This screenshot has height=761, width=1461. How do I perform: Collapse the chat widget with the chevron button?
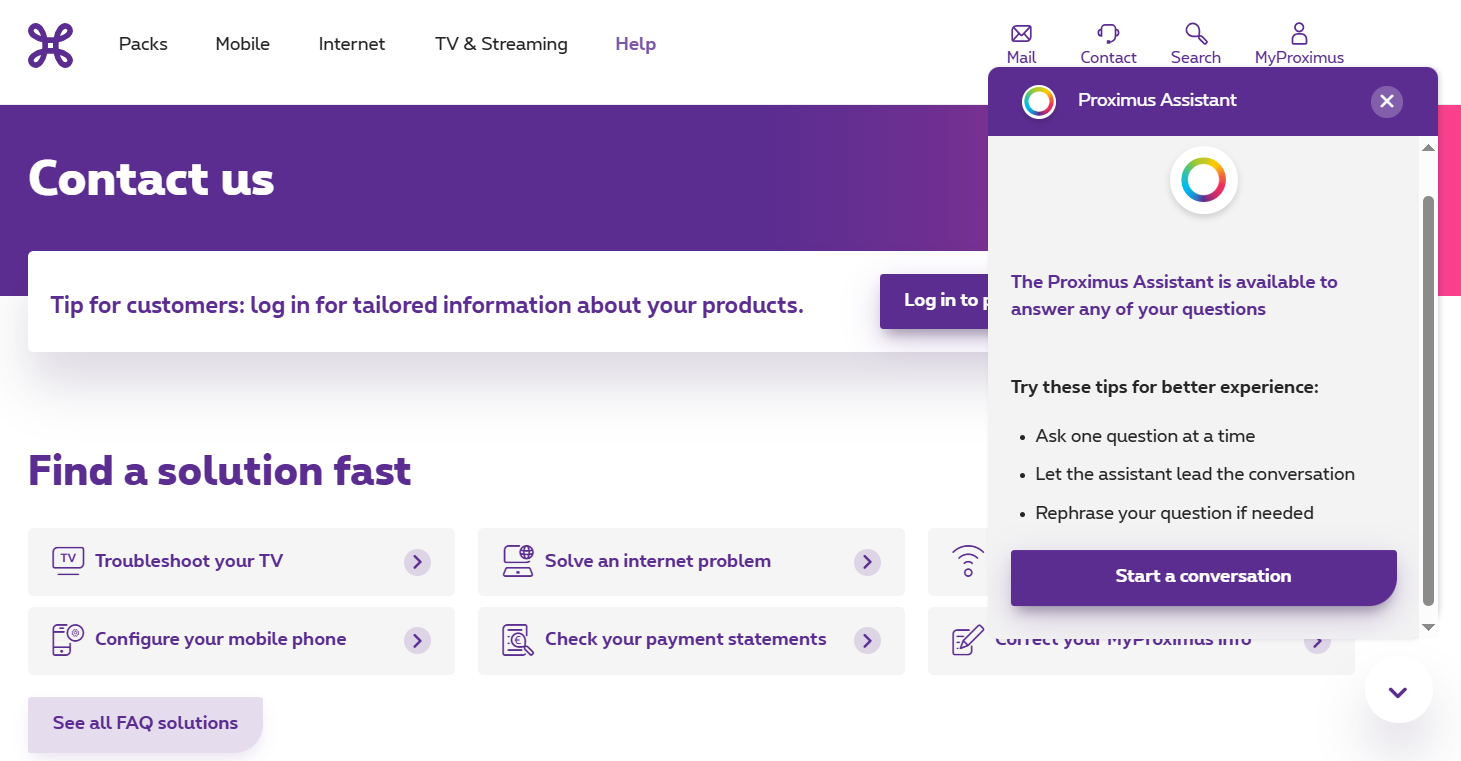click(1398, 691)
